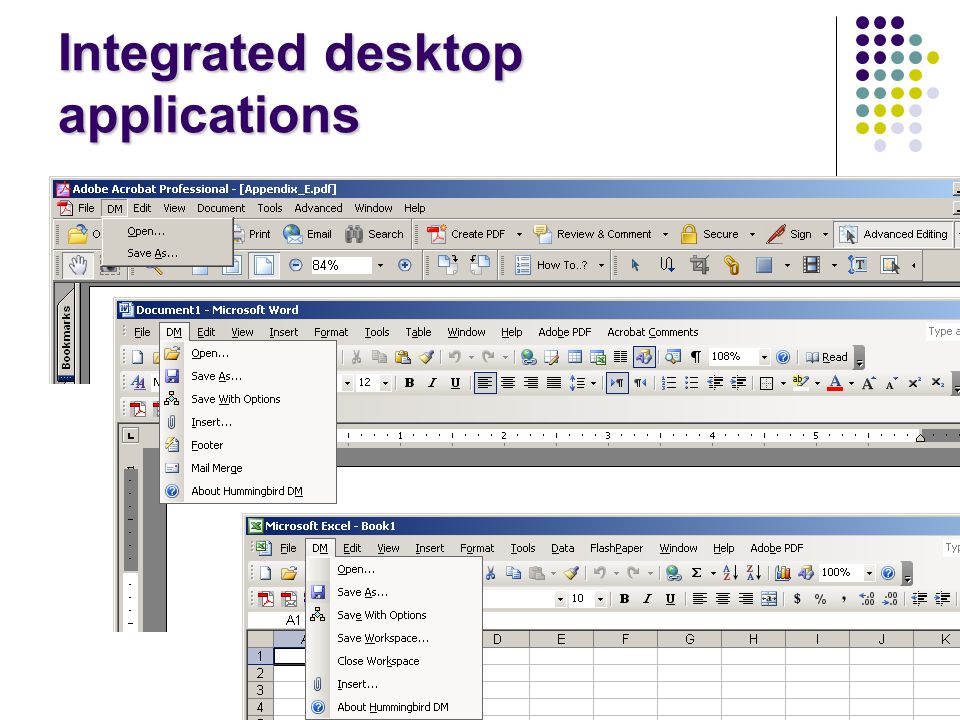Select column G header in Excel
960x720 pixels.
(x=689, y=639)
